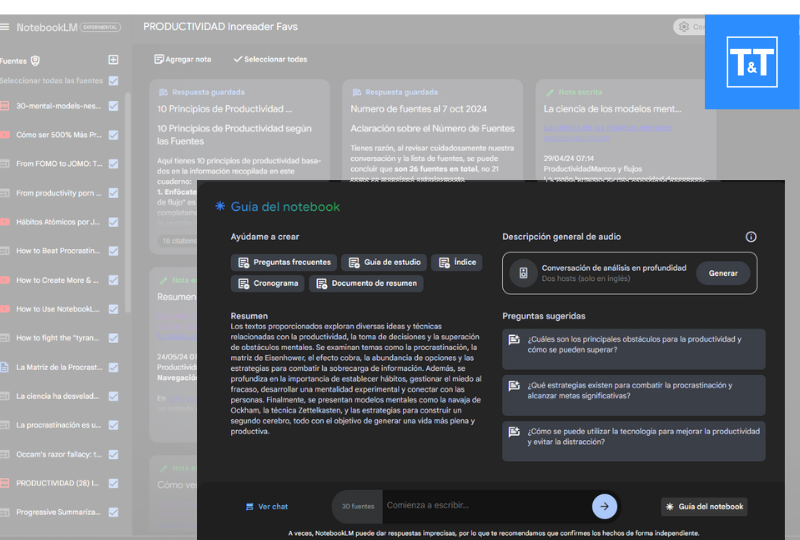This screenshot has width=800, height=540.
Task: Click Índice chip
Action: click(457, 262)
